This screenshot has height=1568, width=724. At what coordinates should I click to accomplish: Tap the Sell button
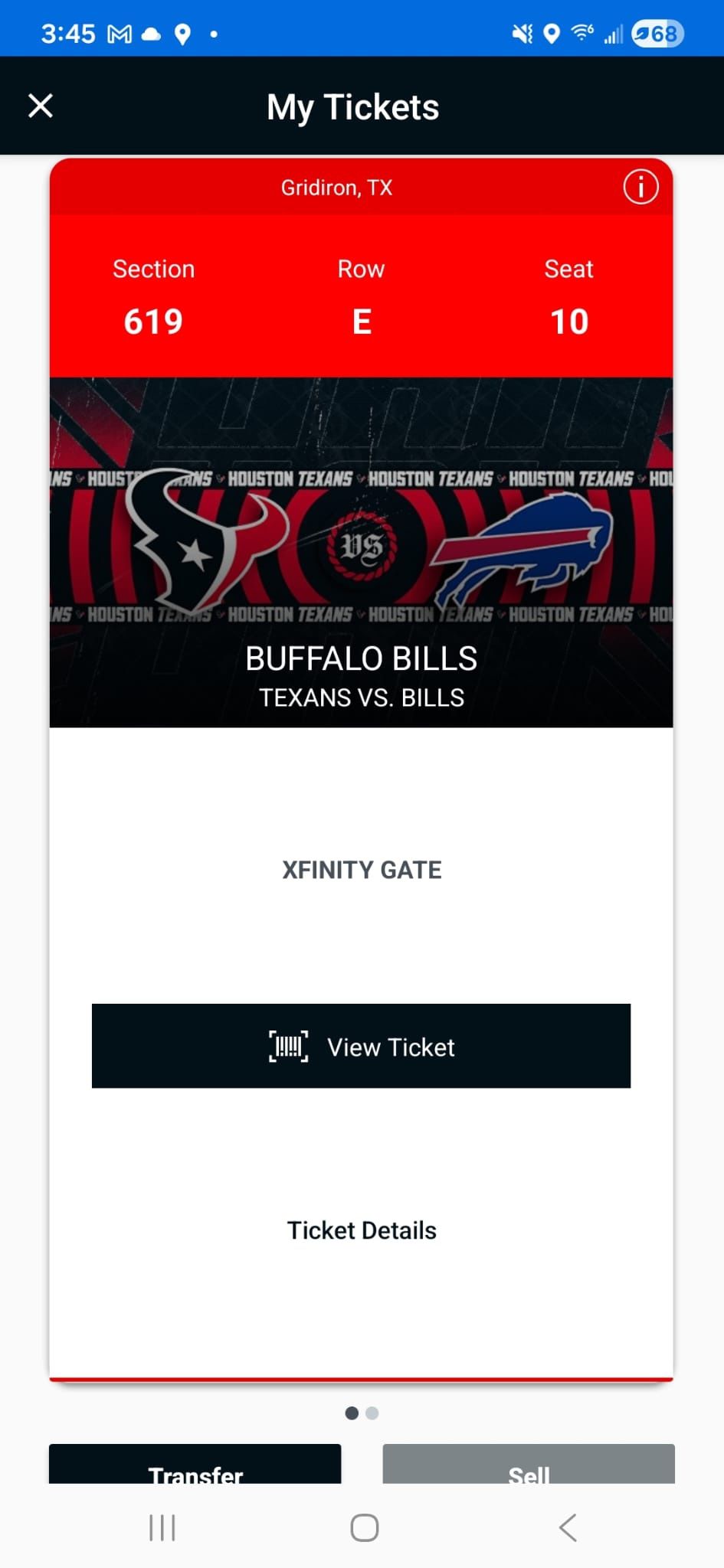click(529, 1466)
